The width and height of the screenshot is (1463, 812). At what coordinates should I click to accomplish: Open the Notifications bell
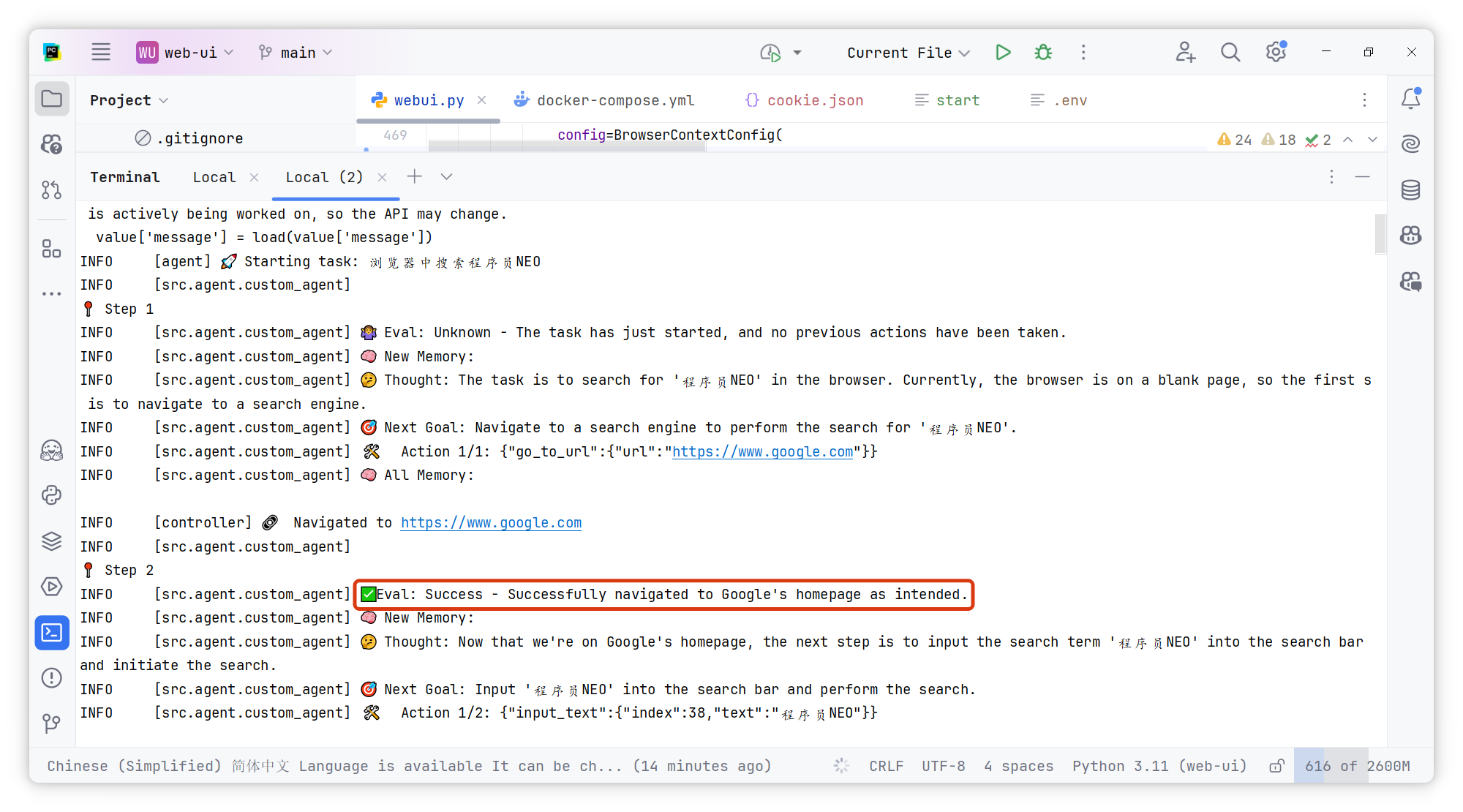1411,99
